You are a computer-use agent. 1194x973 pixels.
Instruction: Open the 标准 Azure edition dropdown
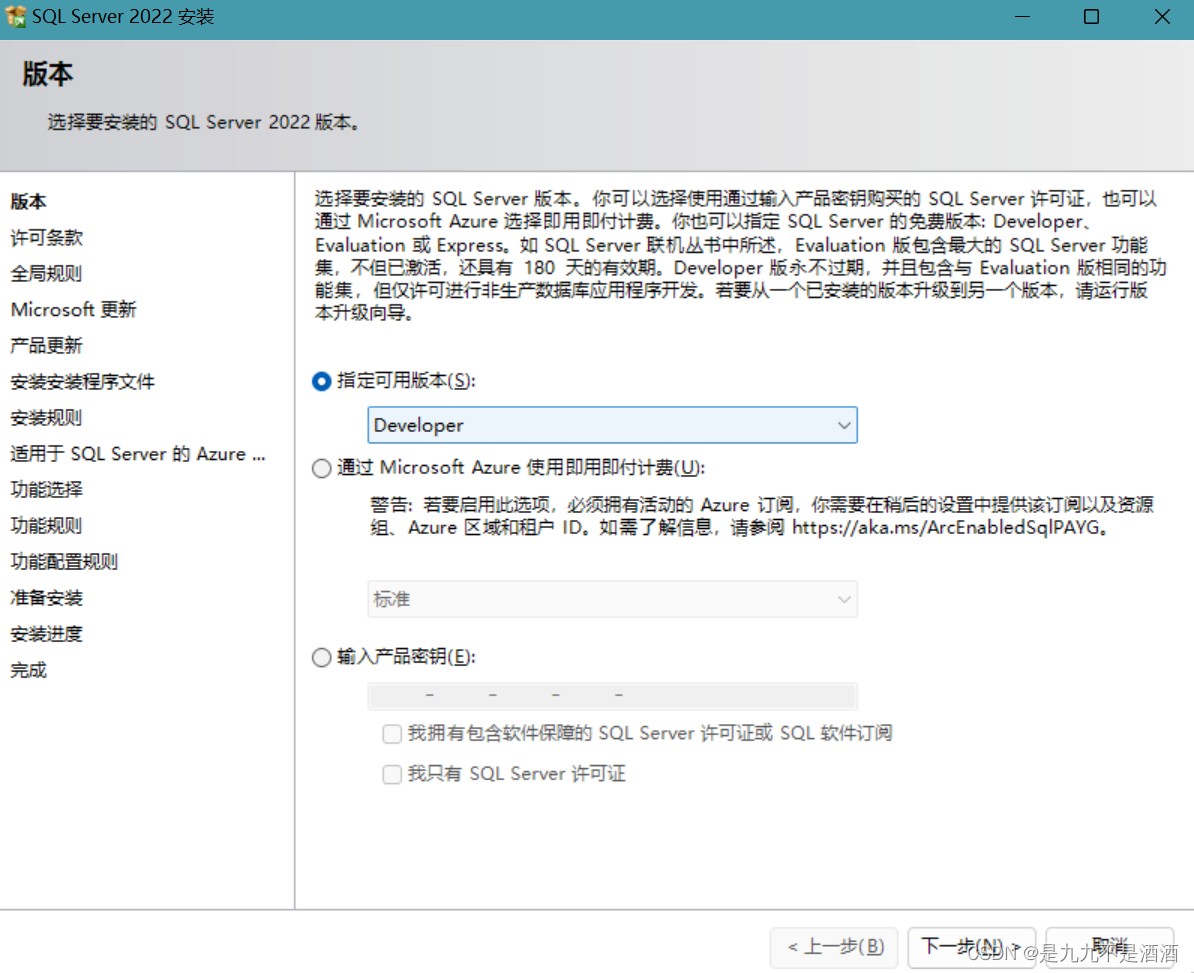[612, 599]
